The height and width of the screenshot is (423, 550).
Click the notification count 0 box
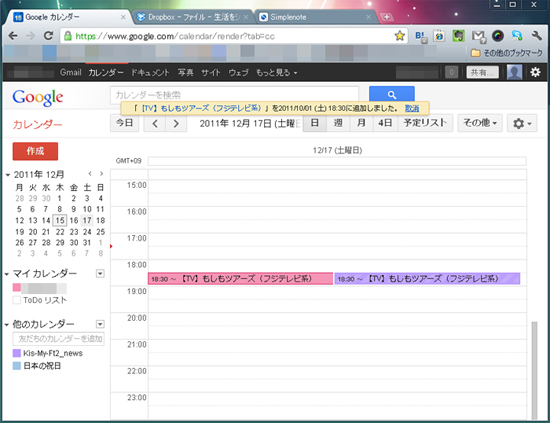(451, 73)
